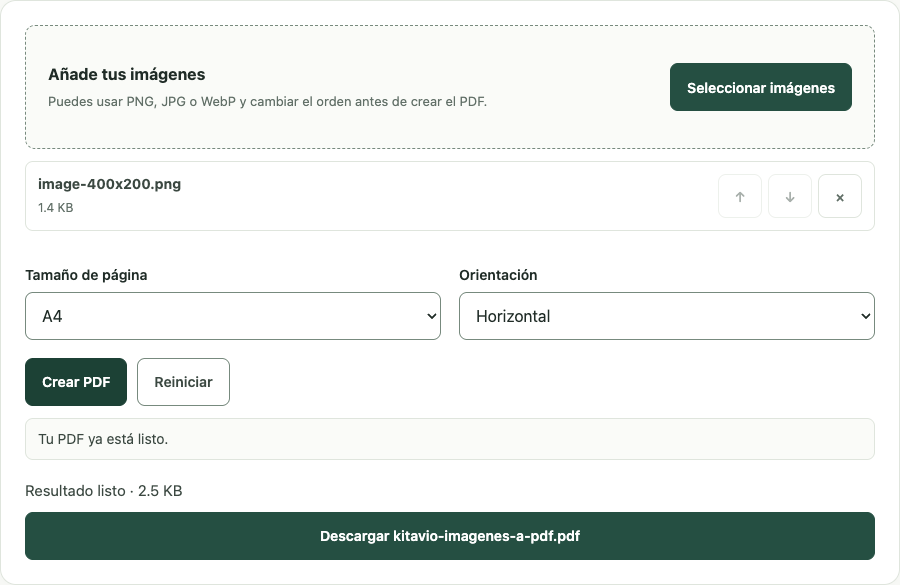Click the 'Resultado listo · 2.5 KB' text

[104, 491]
